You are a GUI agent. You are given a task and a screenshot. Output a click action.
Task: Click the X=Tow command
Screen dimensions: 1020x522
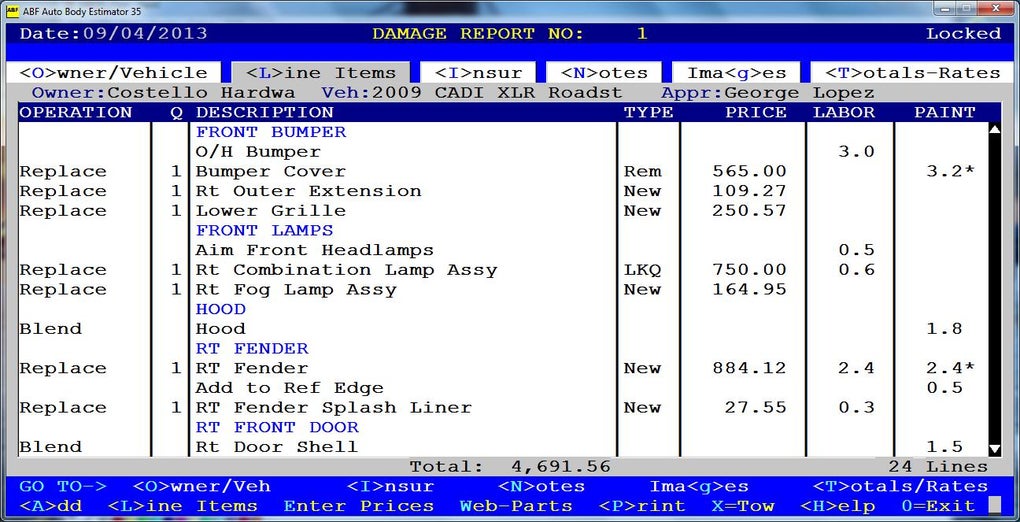click(x=743, y=506)
